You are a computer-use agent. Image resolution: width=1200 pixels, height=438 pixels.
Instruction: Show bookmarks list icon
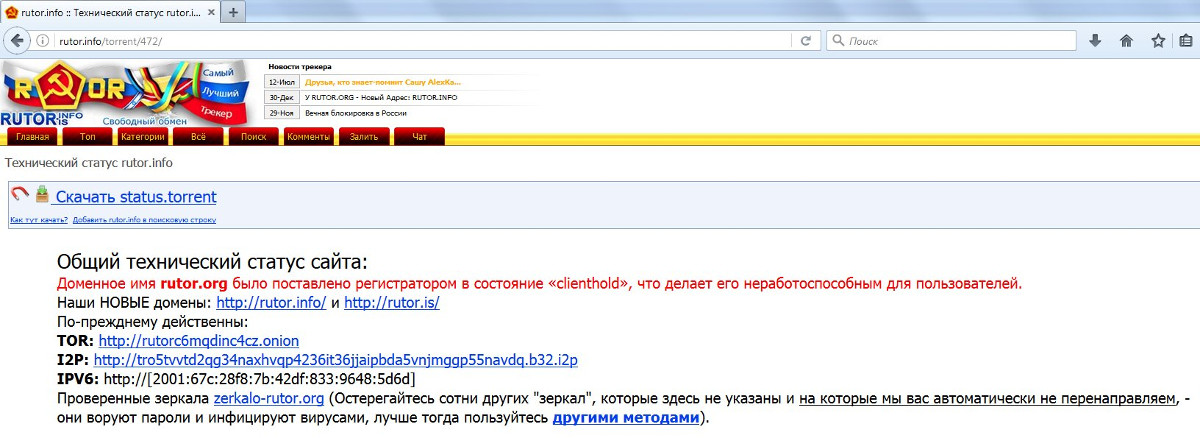(1187, 41)
